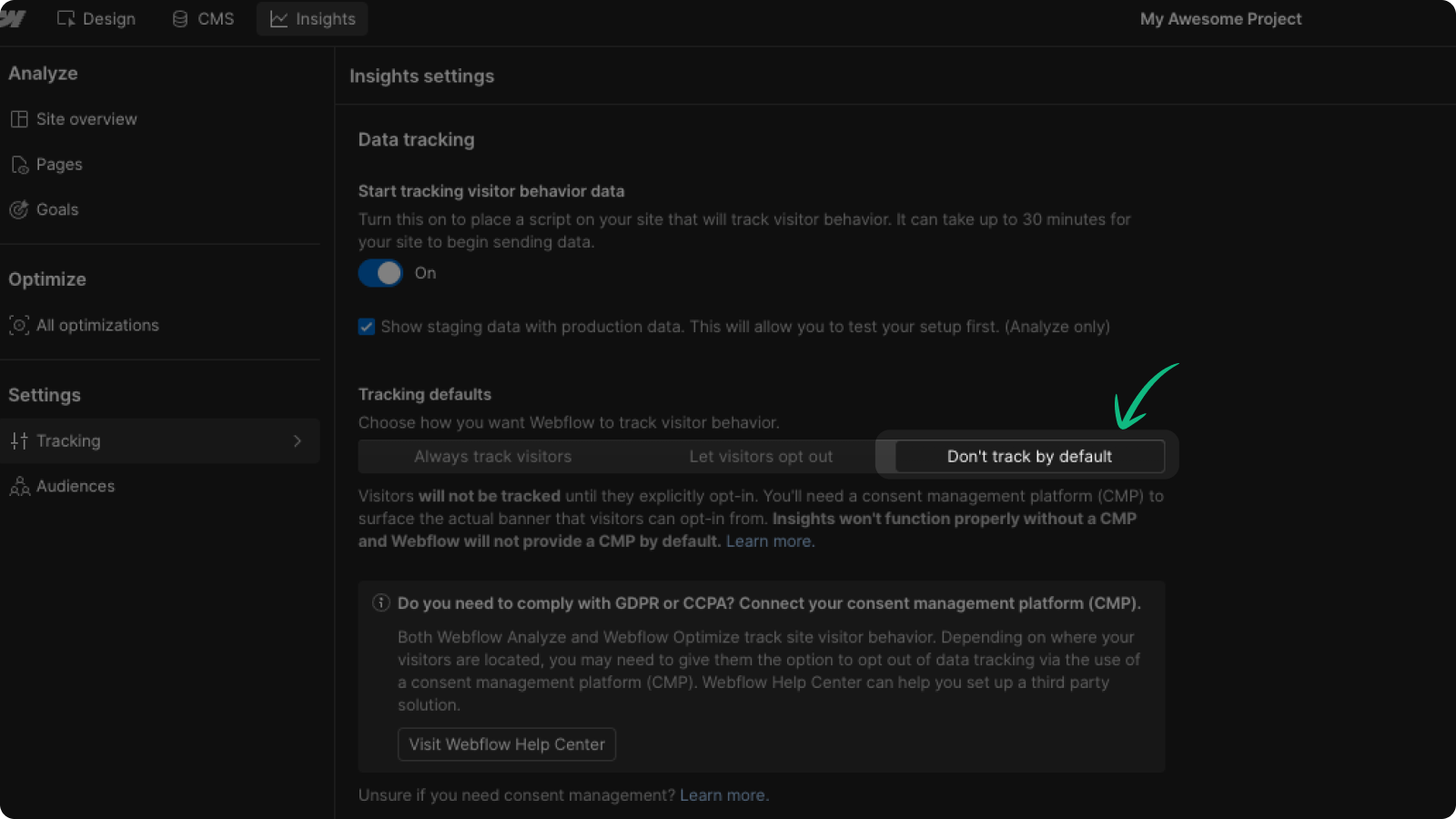Select the Insights tab
This screenshot has width=1456, height=819.
[312, 19]
